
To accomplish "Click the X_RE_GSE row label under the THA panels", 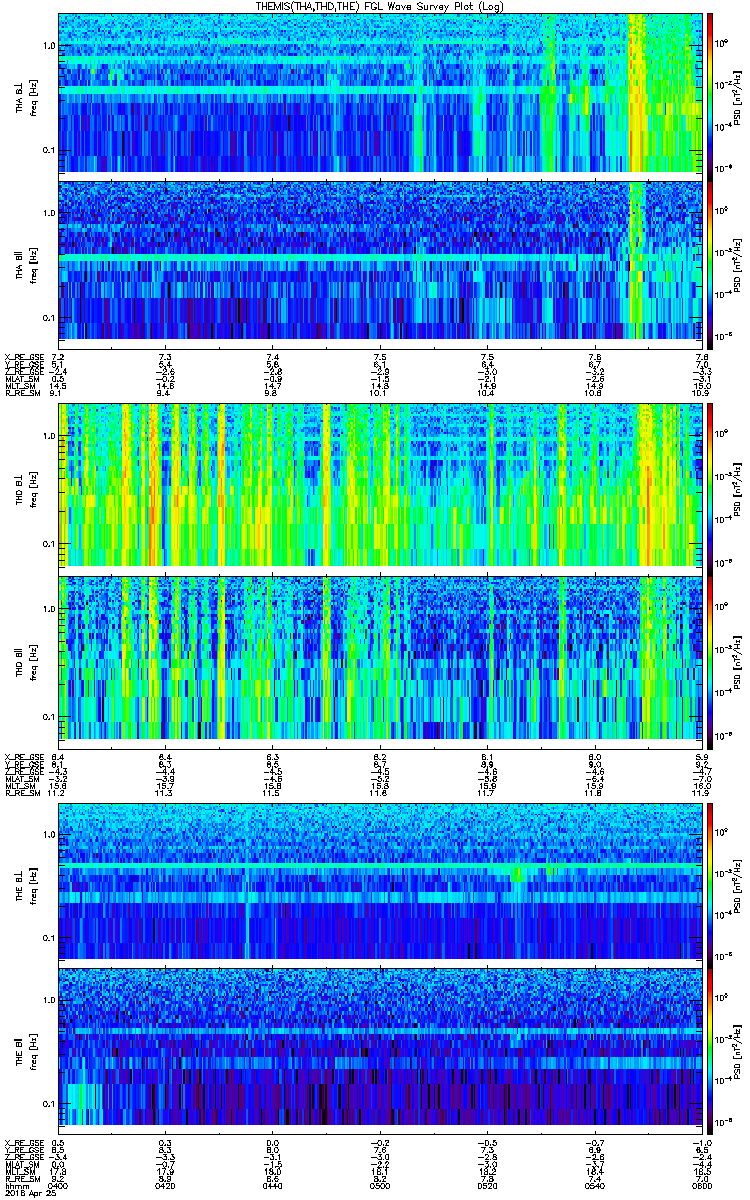I will click(22, 357).
